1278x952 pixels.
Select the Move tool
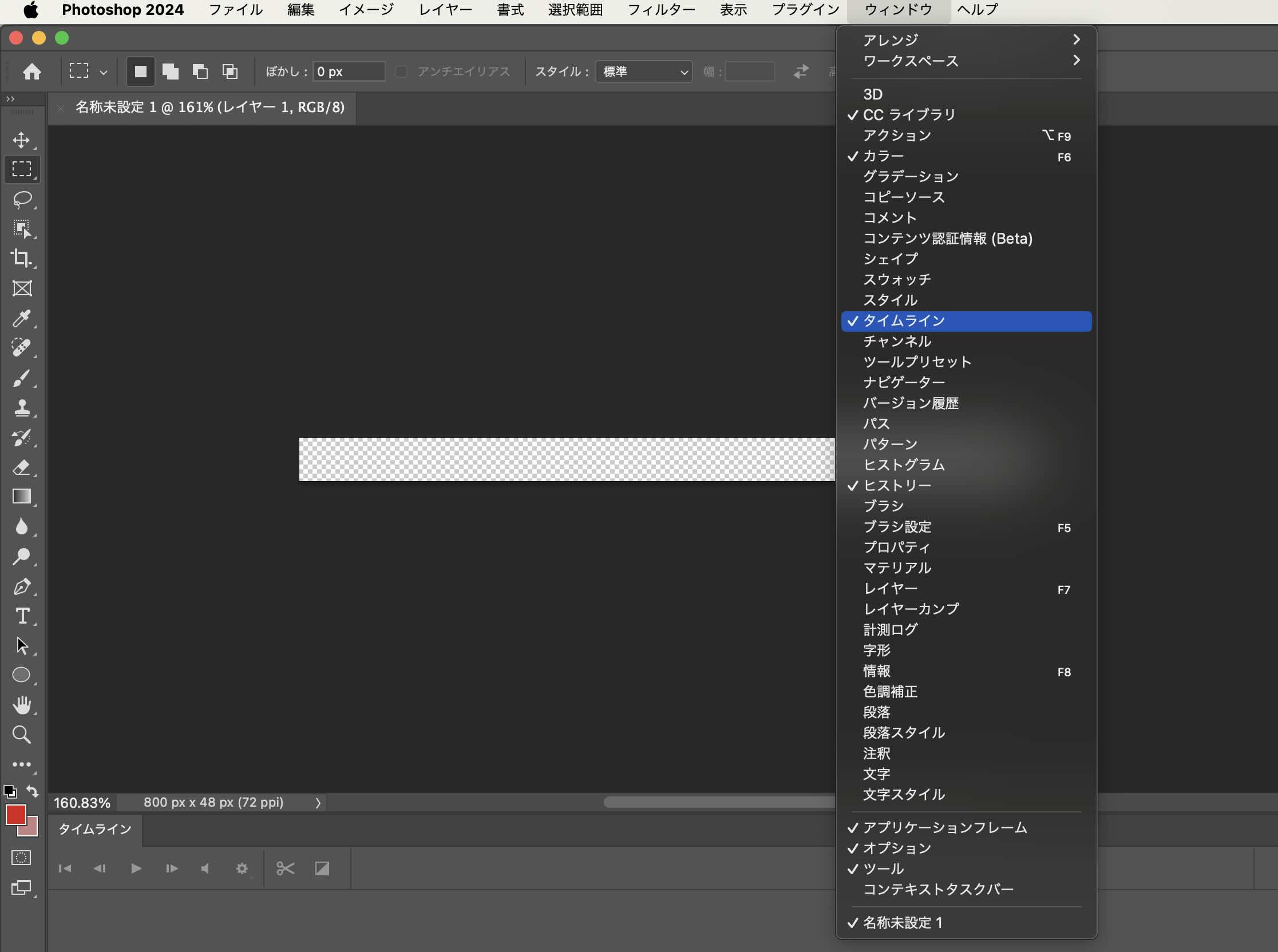[x=22, y=140]
